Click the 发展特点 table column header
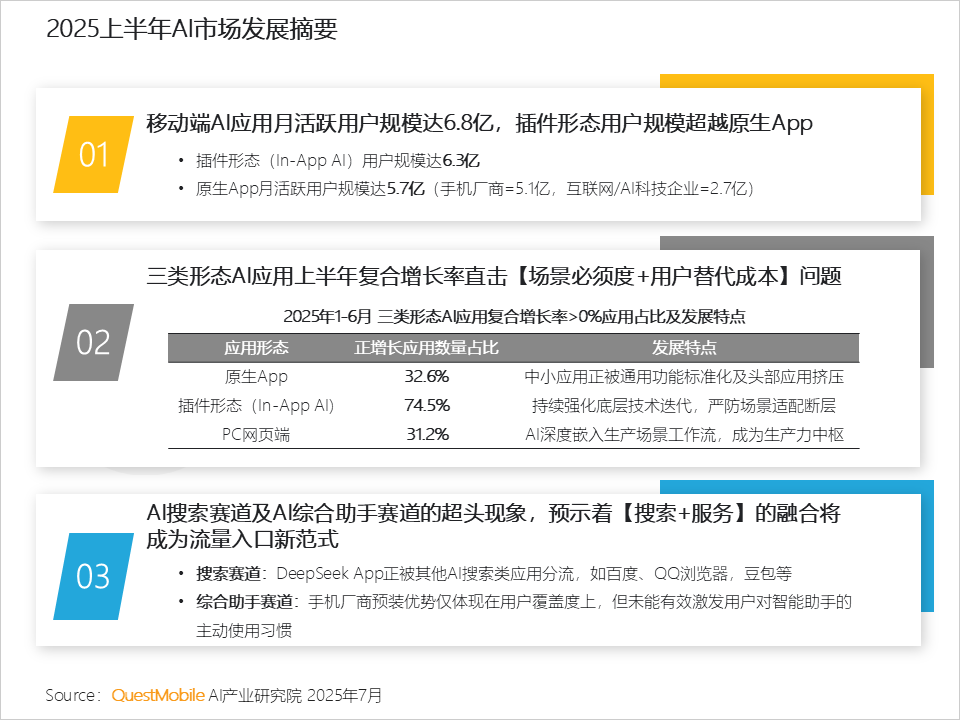 pyautogui.click(x=684, y=348)
